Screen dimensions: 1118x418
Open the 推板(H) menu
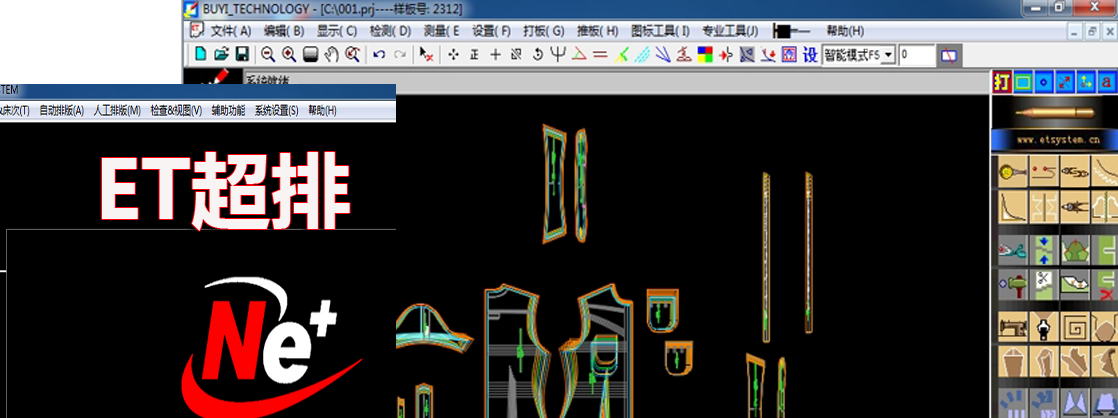click(598, 31)
